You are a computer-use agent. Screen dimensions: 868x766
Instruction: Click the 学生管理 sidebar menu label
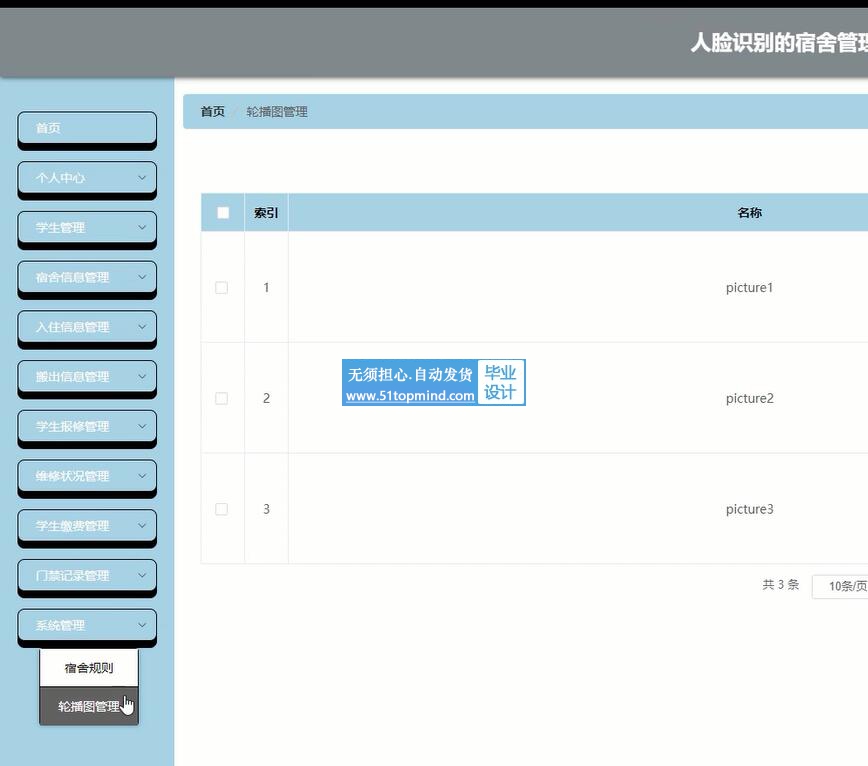point(60,227)
